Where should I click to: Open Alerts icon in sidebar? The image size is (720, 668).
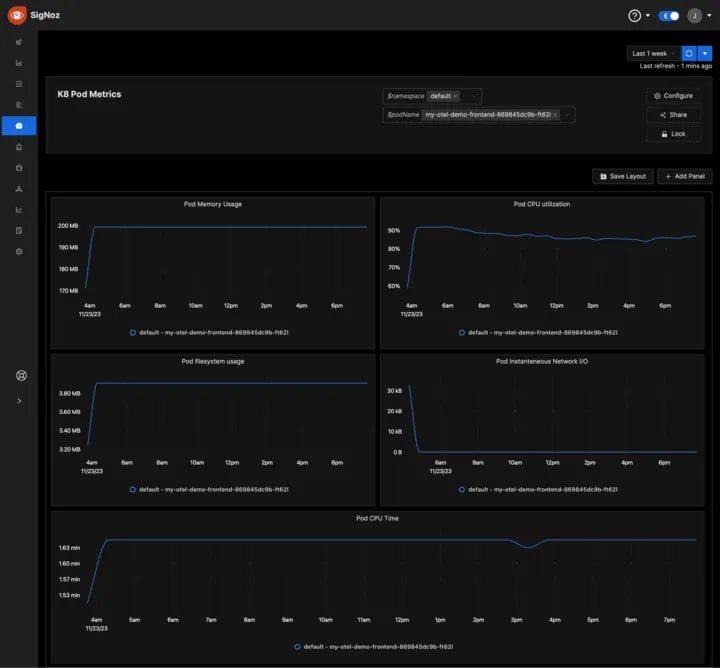coord(19,147)
